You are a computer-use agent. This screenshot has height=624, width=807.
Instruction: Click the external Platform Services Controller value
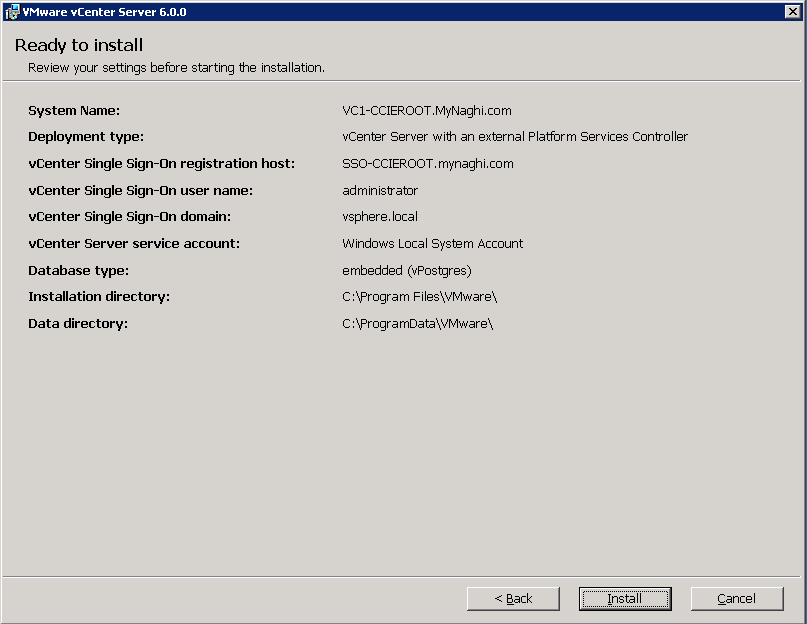coord(515,136)
